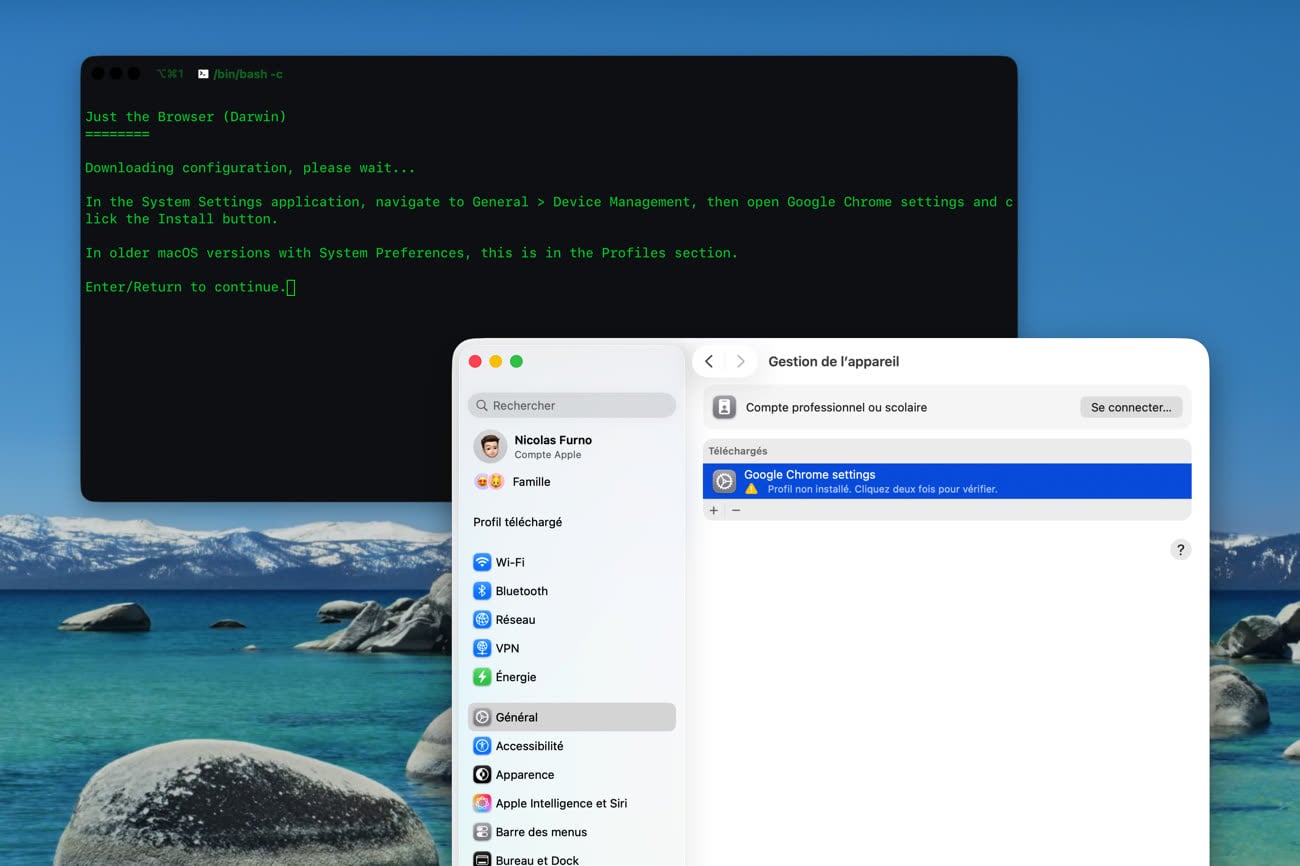This screenshot has width=1300, height=866.
Task: Open Bureau et Dock settings
Action: click(x=537, y=859)
